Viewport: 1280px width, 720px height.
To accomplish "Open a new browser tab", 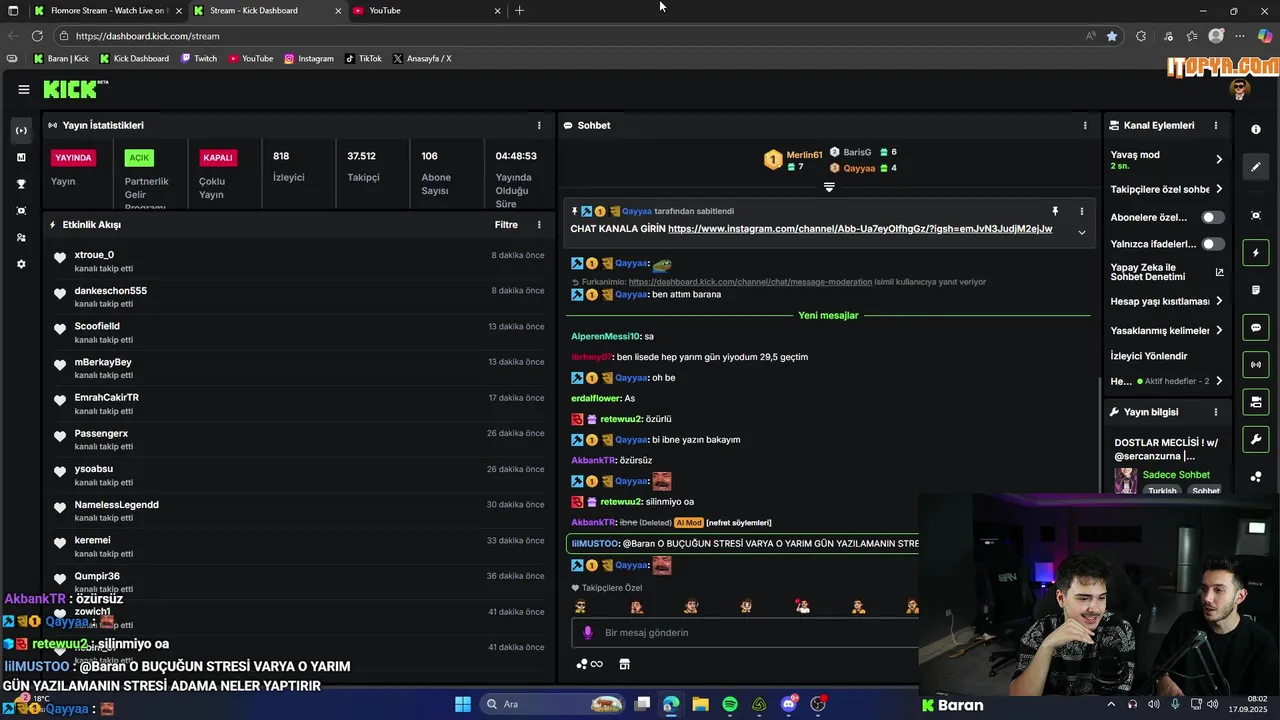I will coord(519,10).
